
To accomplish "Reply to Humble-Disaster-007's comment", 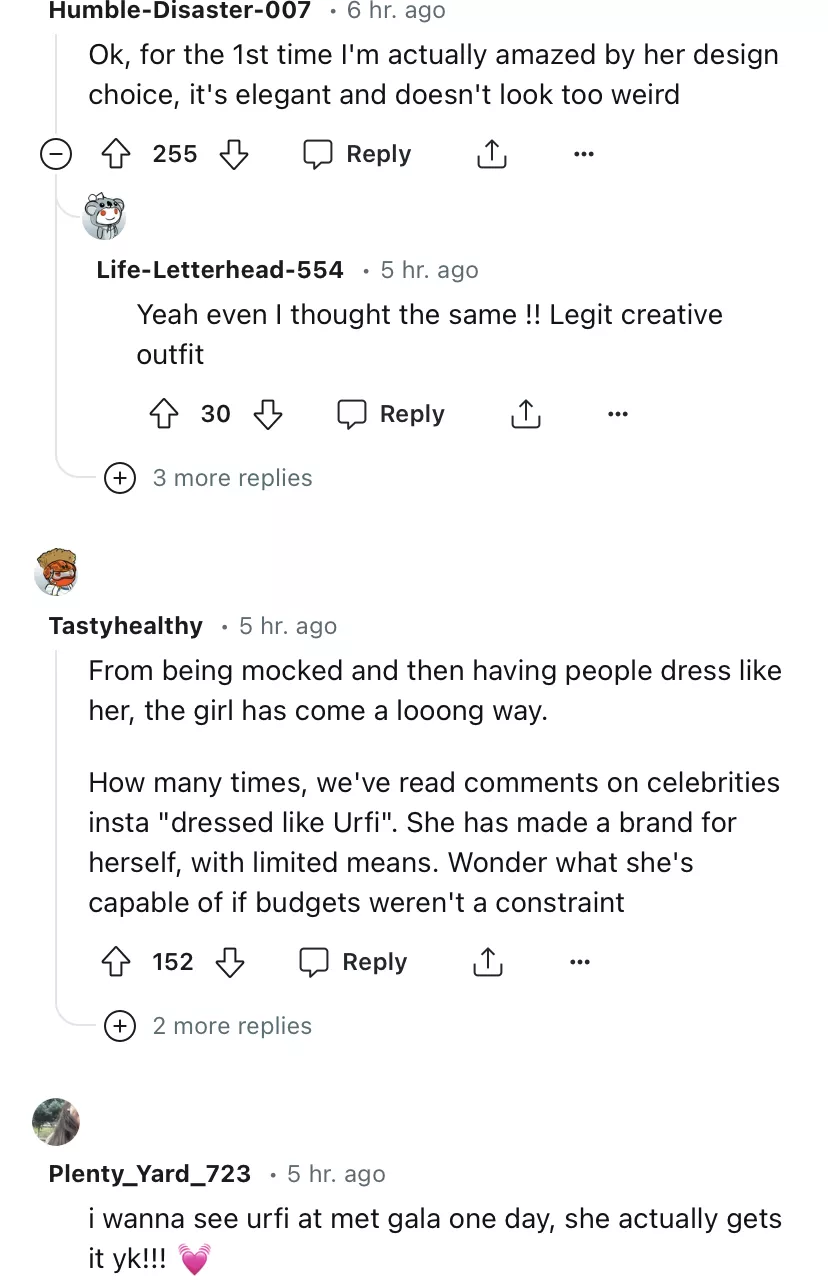I will (358, 154).
